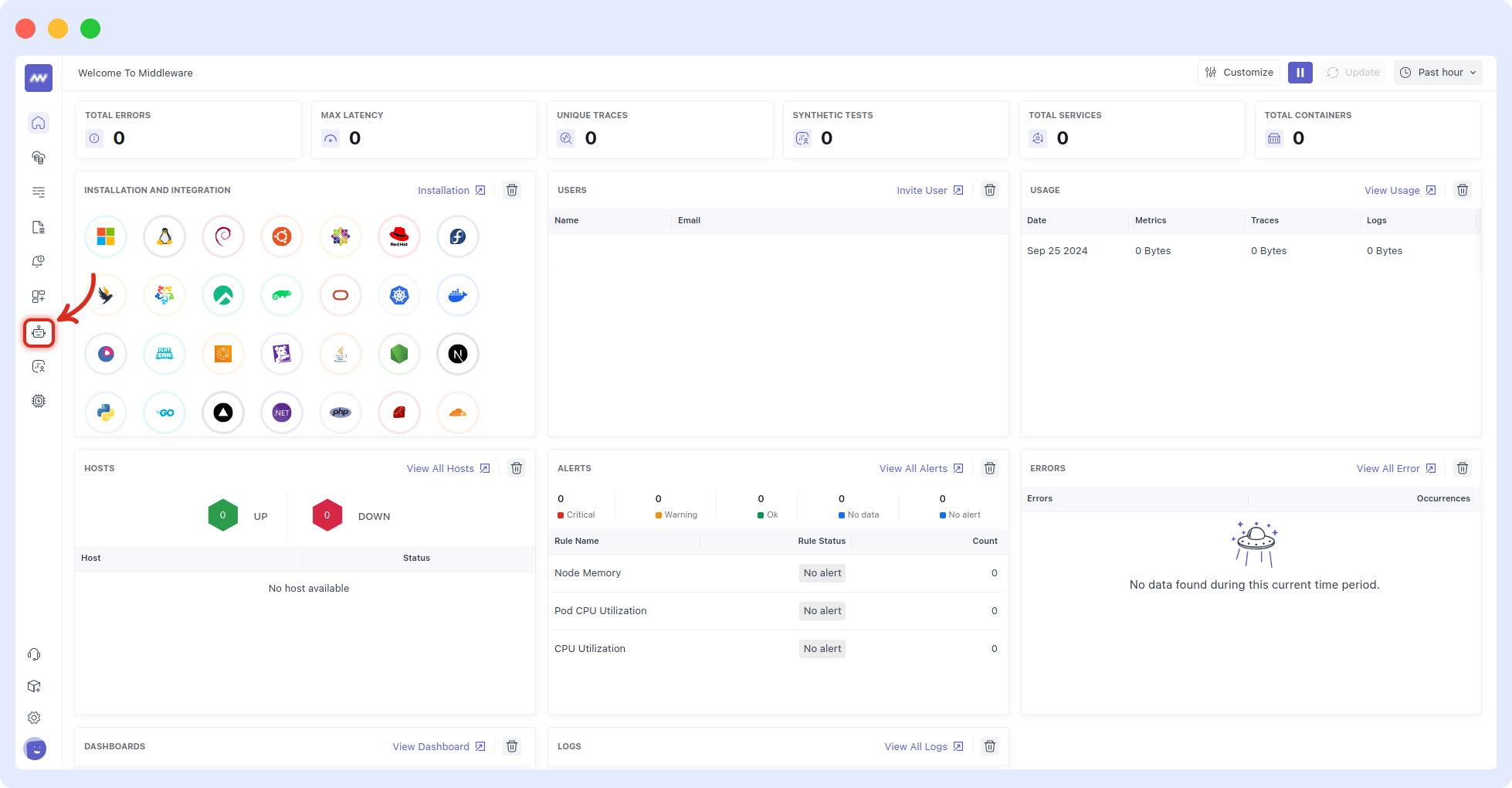Pause live updating with the pause toggle
The height and width of the screenshot is (788, 1512).
coord(1300,72)
